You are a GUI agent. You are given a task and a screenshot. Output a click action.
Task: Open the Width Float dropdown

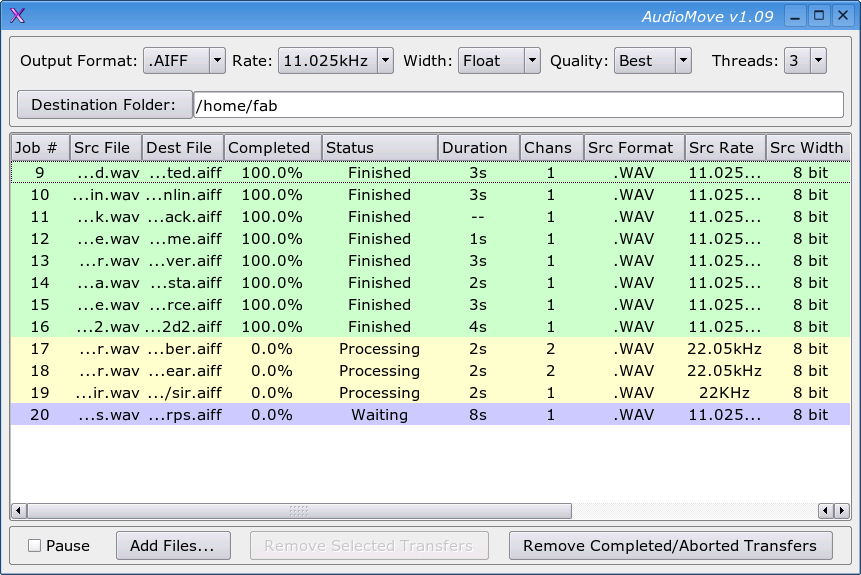tap(499, 60)
